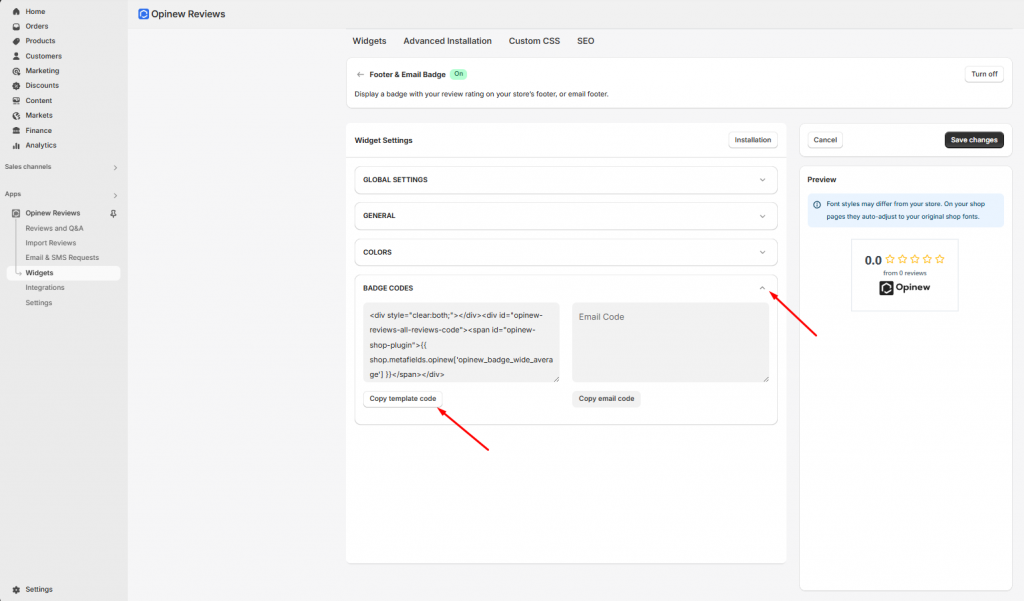Open the SEO tab
The height and width of the screenshot is (601, 1024).
[x=586, y=41]
